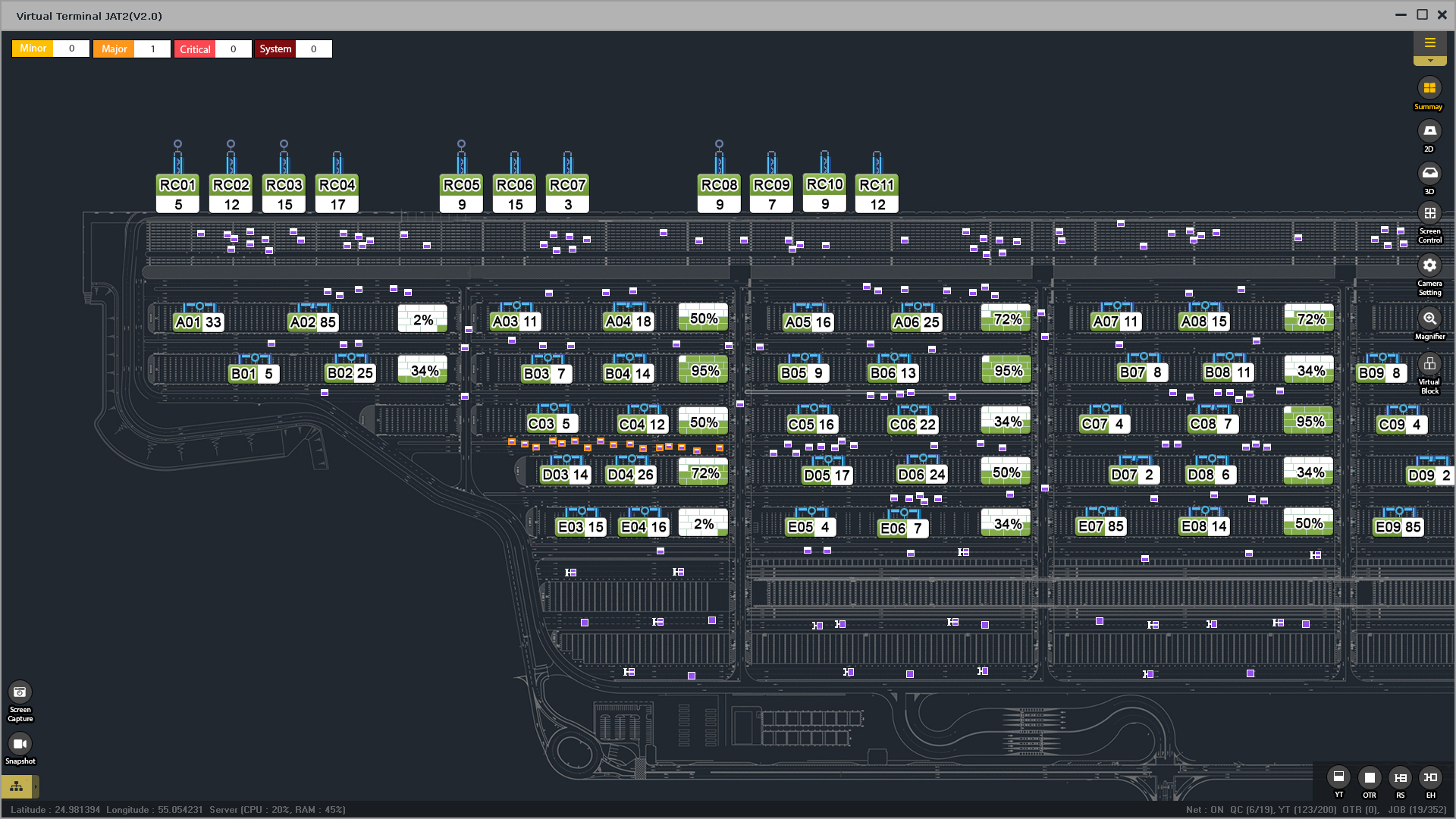
Task: Open Virtual Block tool
Action: pyautogui.click(x=1429, y=364)
